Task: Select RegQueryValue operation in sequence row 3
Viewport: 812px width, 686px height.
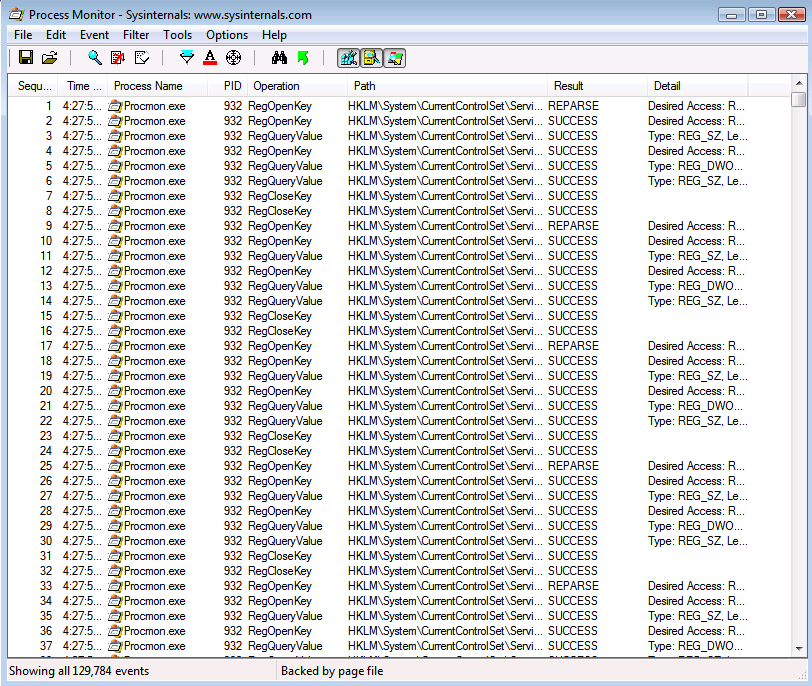Action: tap(285, 136)
